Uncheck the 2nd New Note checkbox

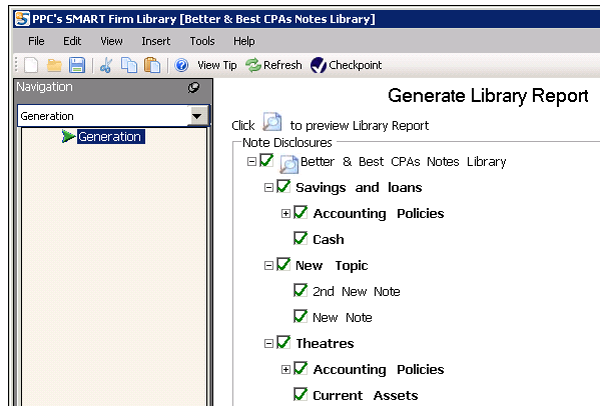coord(301,291)
